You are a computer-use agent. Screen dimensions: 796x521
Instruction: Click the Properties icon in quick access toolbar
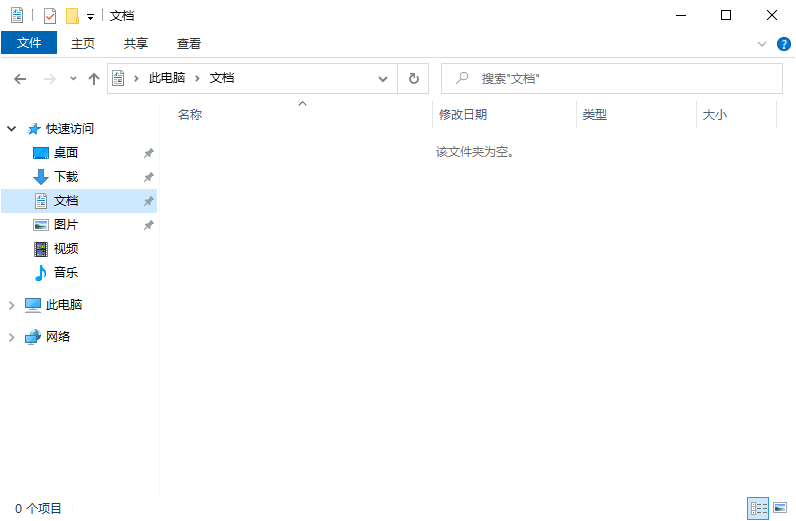click(50, 16)
